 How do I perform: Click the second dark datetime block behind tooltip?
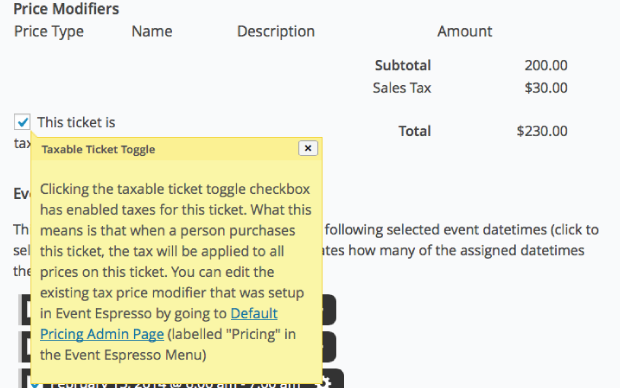tap(178, 346)
